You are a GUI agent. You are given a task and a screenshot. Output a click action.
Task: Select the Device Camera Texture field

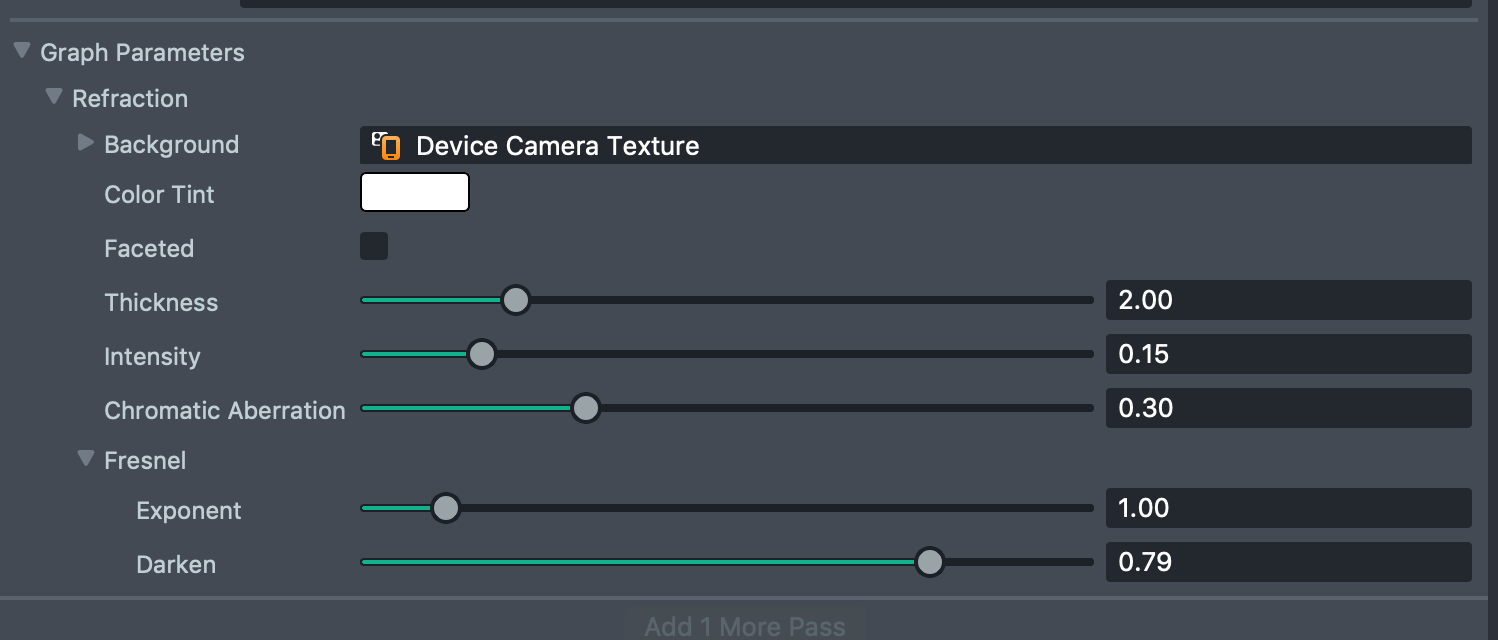point(916,145)
